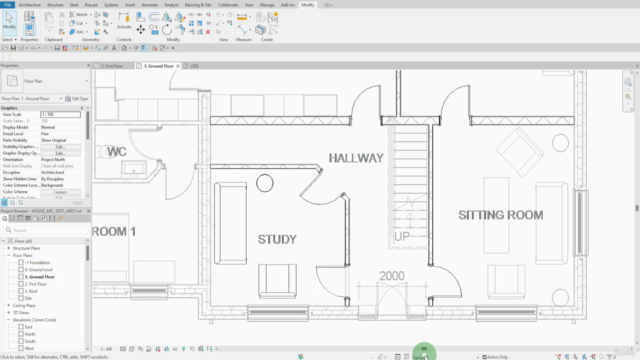Screen dimensions: 640x360
Task: Collapse the Floor Plans tree node
Action: [9, 255]
